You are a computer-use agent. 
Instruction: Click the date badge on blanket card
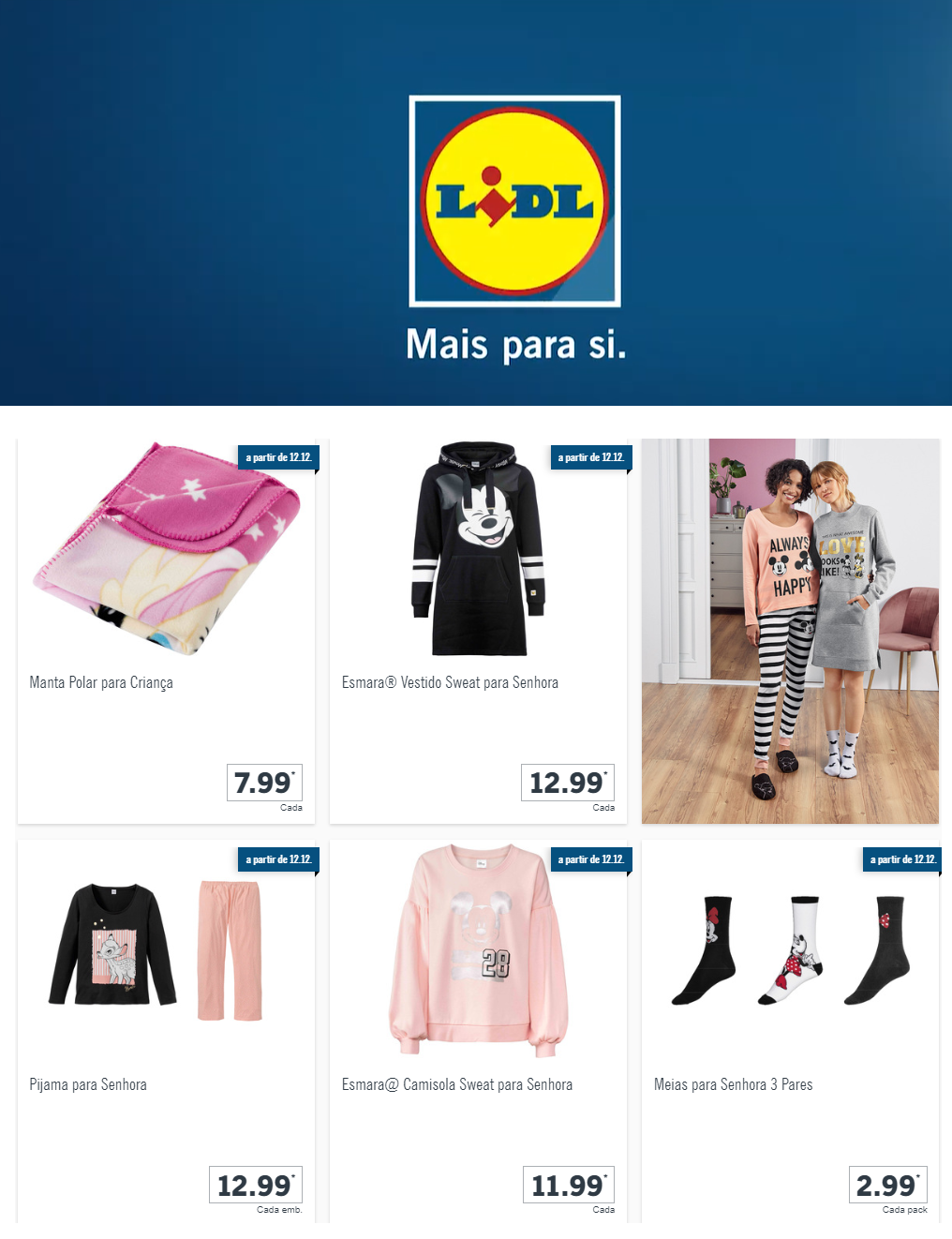[278, 457]
